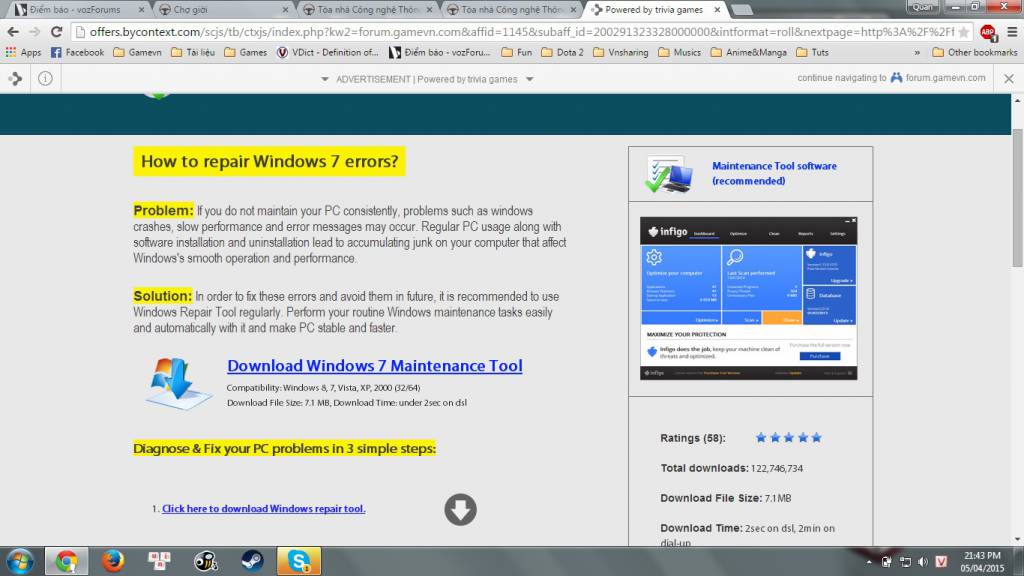Click the ad bar arrows logo icon
Image resolution: width=1024 pixels, height=576 pixels.
15,78
